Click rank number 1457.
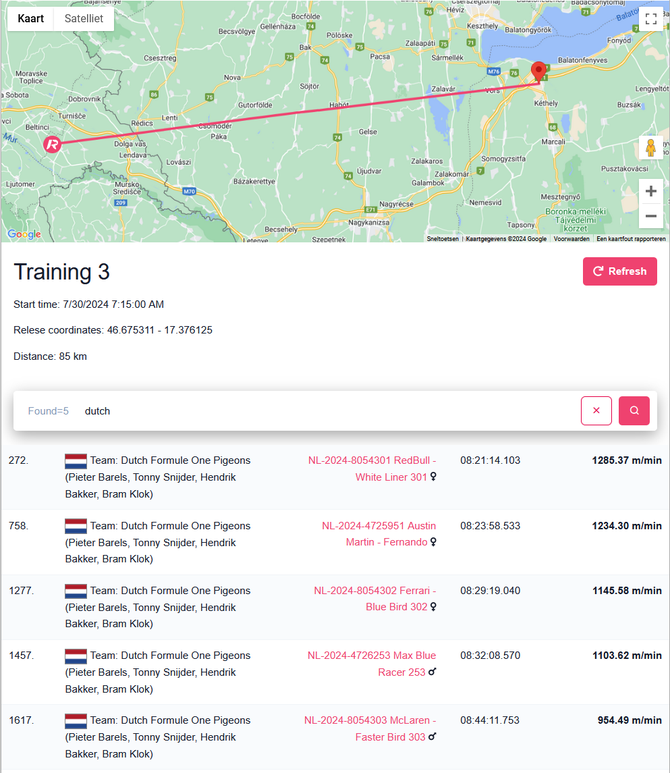Viewport: 670px width, 773px height. pyautogui.click(x=21, y=656)
